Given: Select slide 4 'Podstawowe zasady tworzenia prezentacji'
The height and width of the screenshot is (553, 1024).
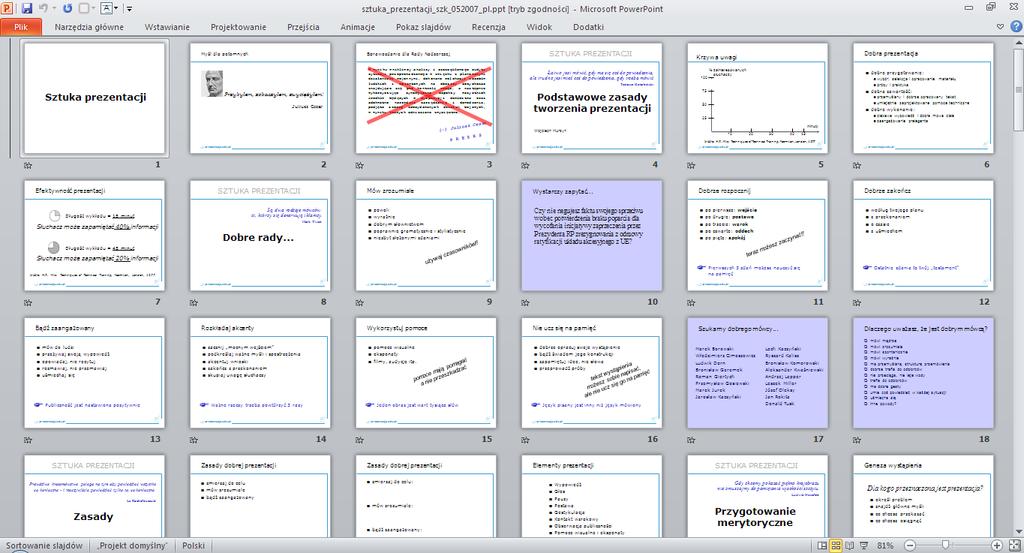Looking at the screenshot, I should (592, 98).
